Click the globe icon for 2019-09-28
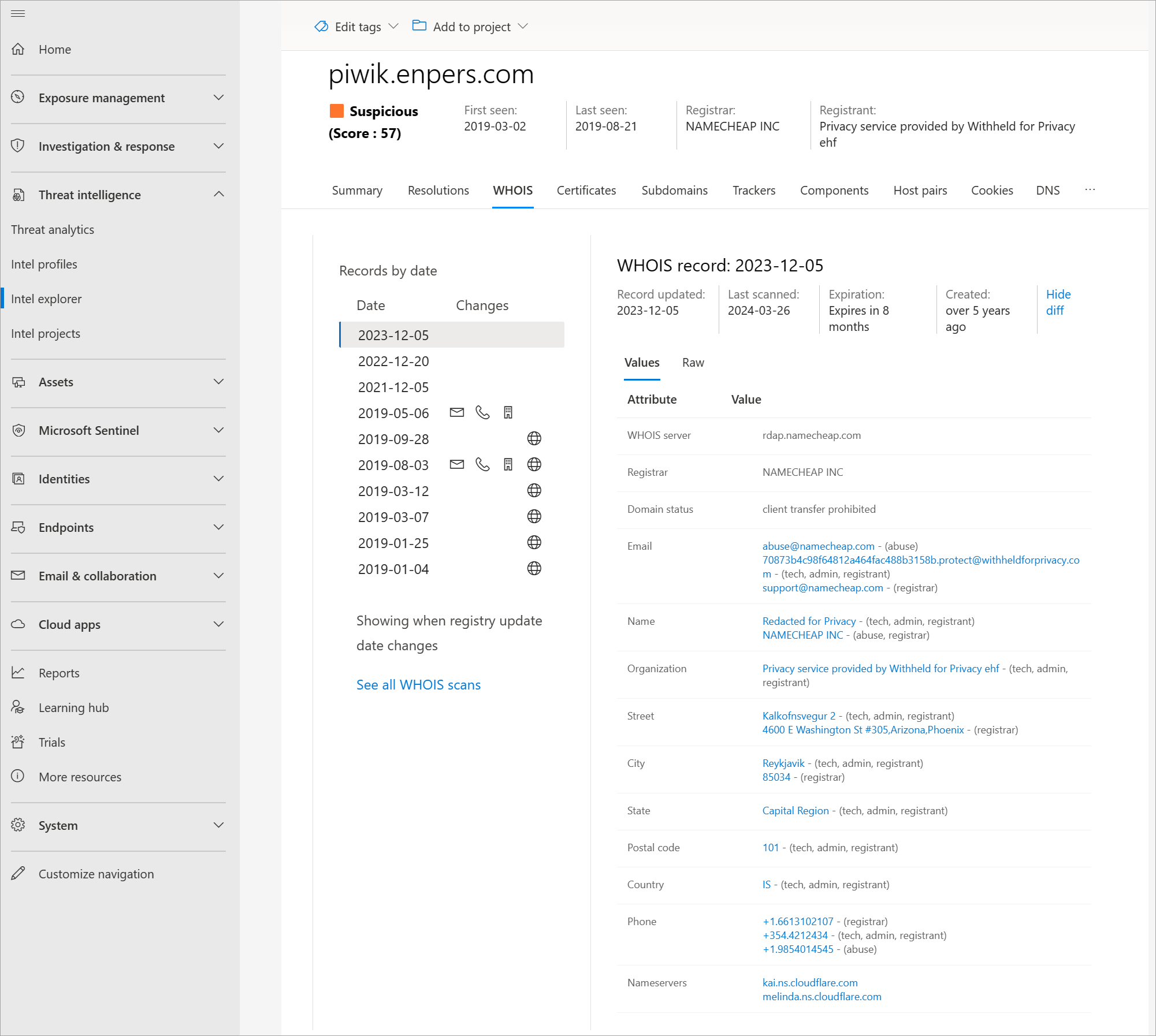The height and width of the screenshot is (1036, 1156). [x=534, y=439]
